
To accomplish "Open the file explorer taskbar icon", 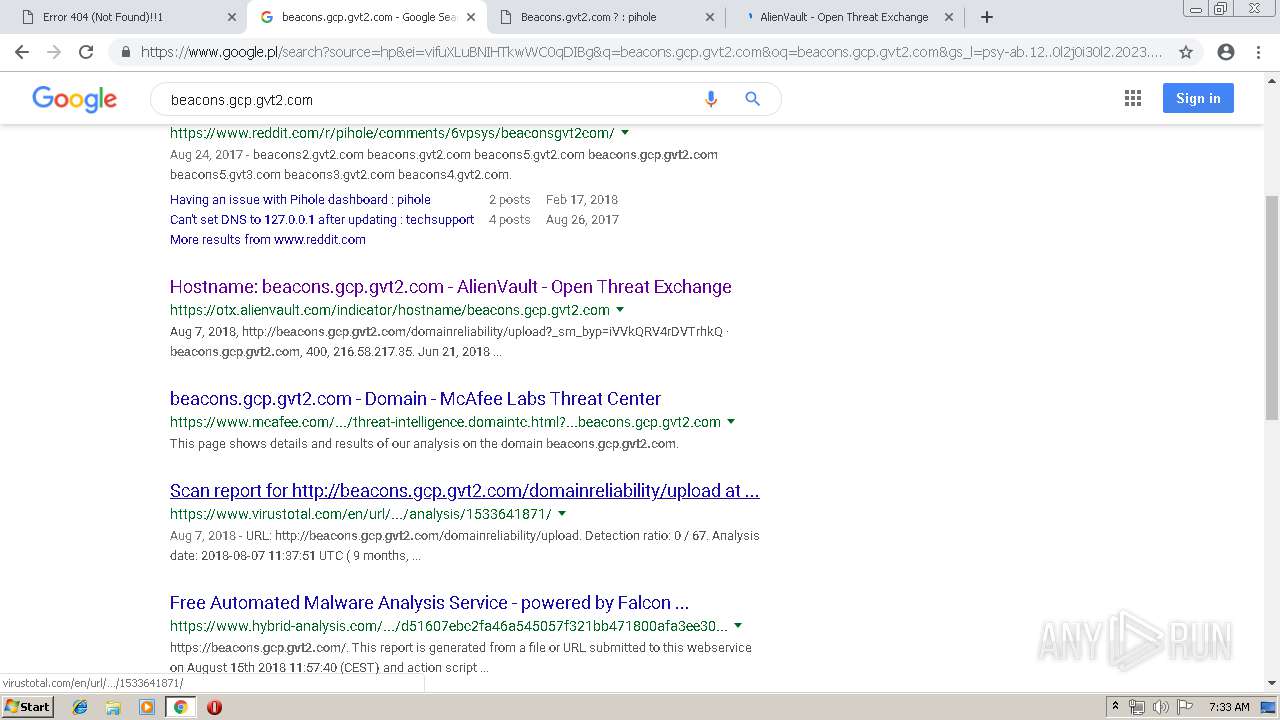I will (113, 707).
